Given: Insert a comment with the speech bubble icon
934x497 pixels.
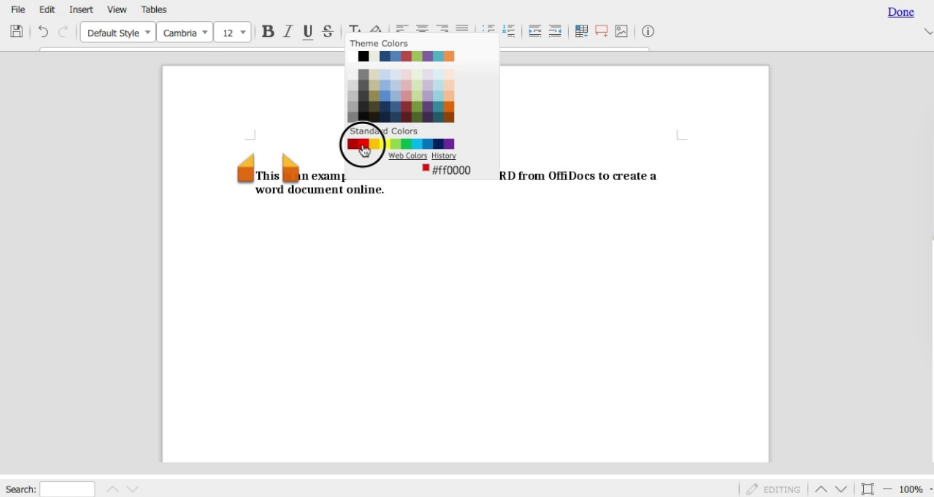Looking at the screenshot, I should [x=601, y=32].
